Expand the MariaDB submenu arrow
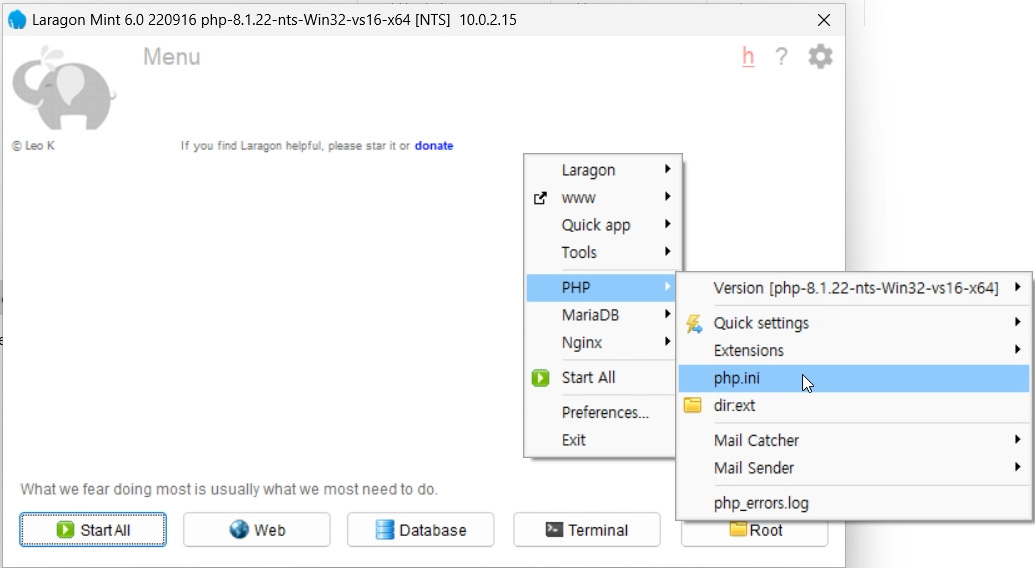The image size is (1035, 568). pyautogui.click(x=667, y=314)
